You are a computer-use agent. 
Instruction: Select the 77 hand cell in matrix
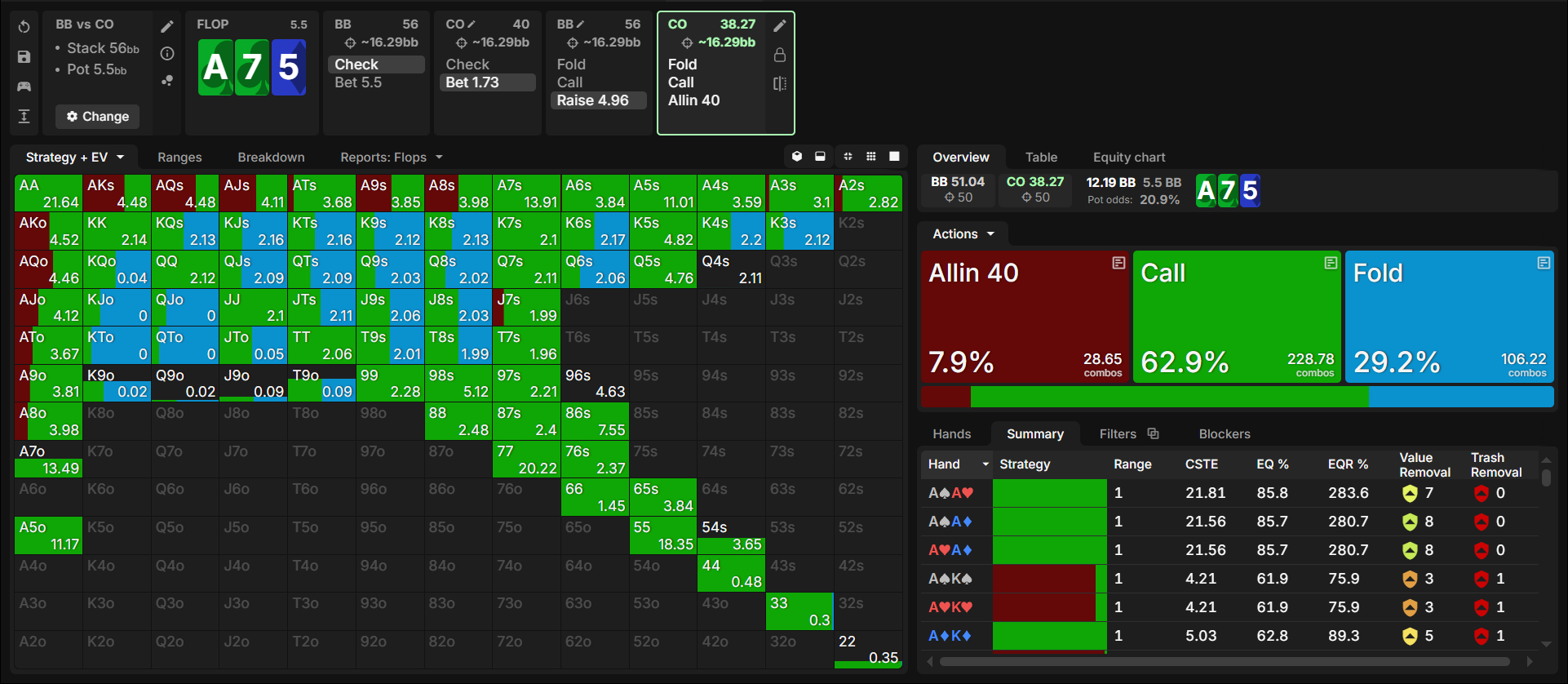pos(526,460)
